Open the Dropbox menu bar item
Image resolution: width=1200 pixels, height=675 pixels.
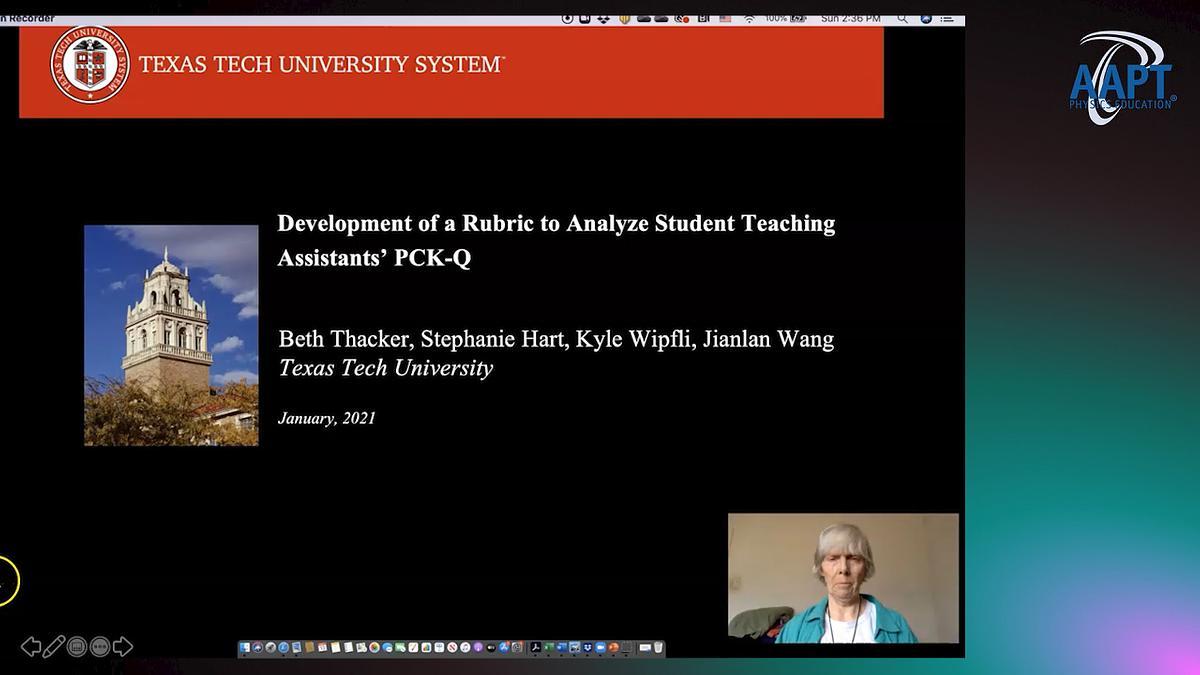click(x=604, y=18)
